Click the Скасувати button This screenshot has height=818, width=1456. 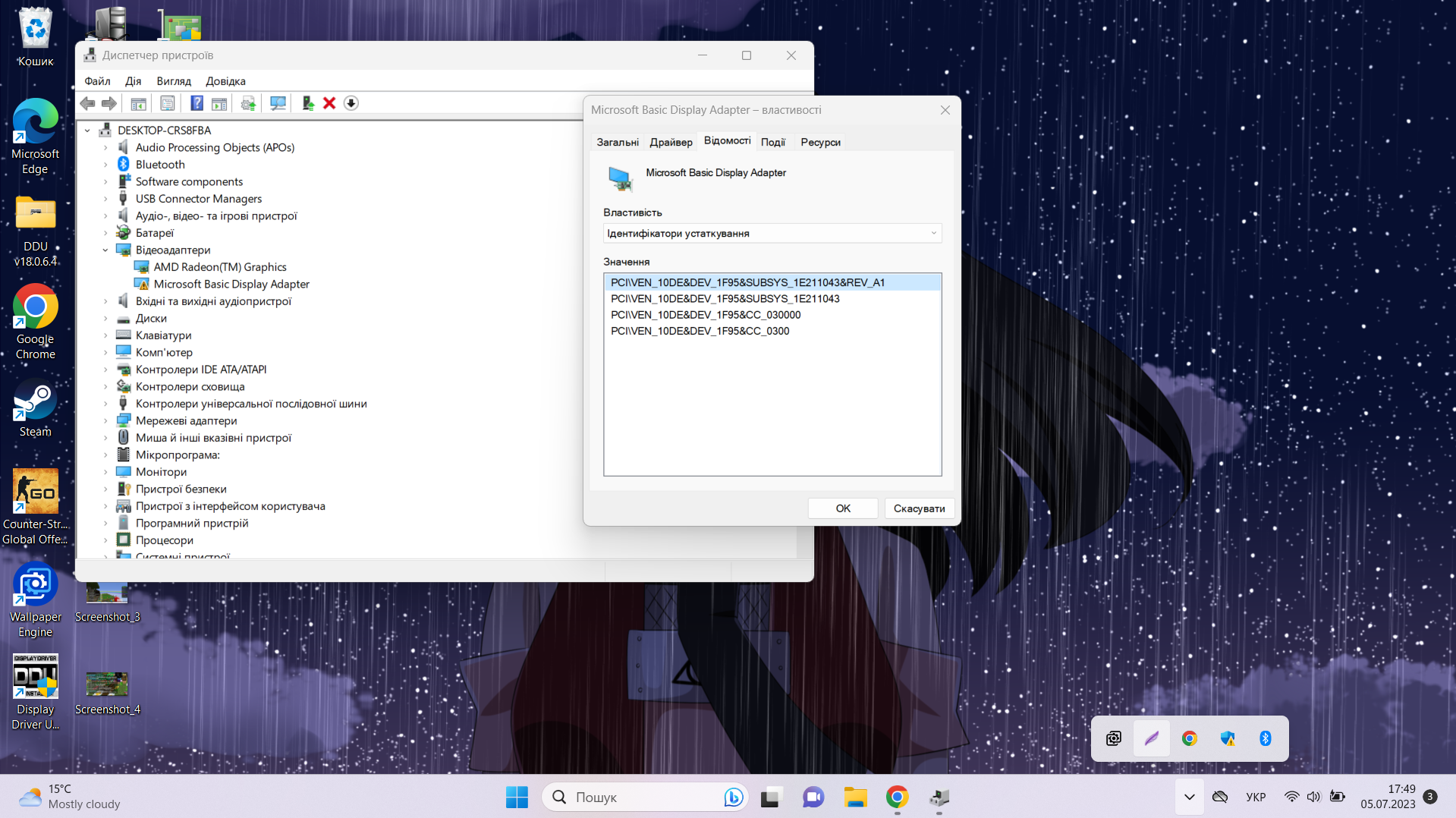pyautogui.click(x=919, y=508)
